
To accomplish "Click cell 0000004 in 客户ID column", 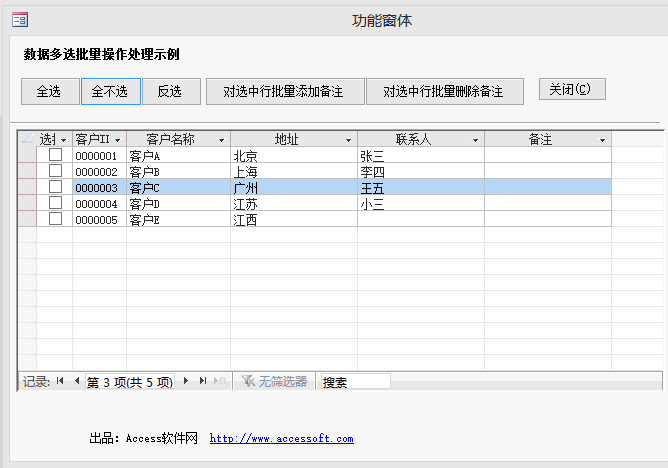I will [99, 203].
